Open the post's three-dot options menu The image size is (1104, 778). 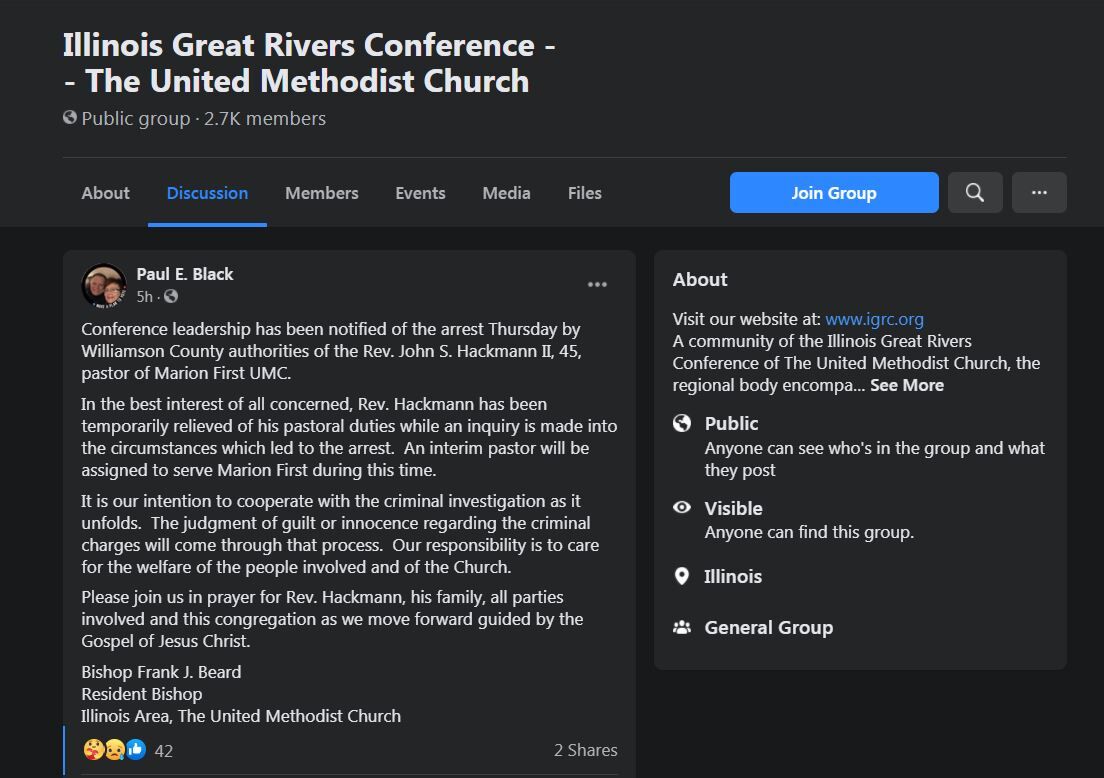click(597, 285)
